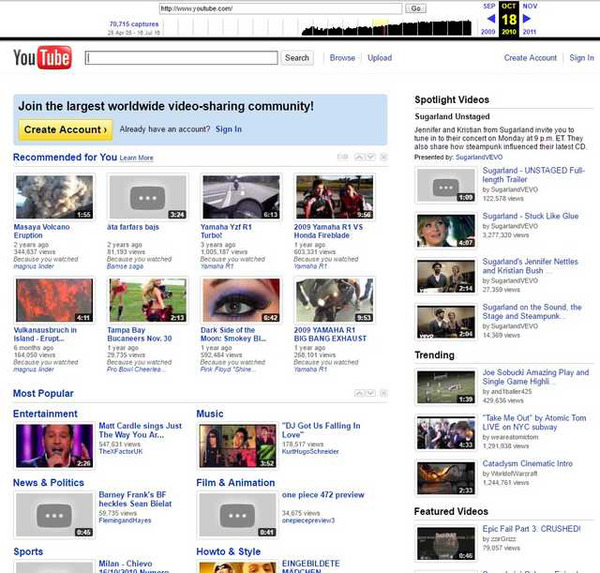Open Pink Floyd "Shine... watched link
This screenshot has width=600, height=573.
[x=226, y=369]
